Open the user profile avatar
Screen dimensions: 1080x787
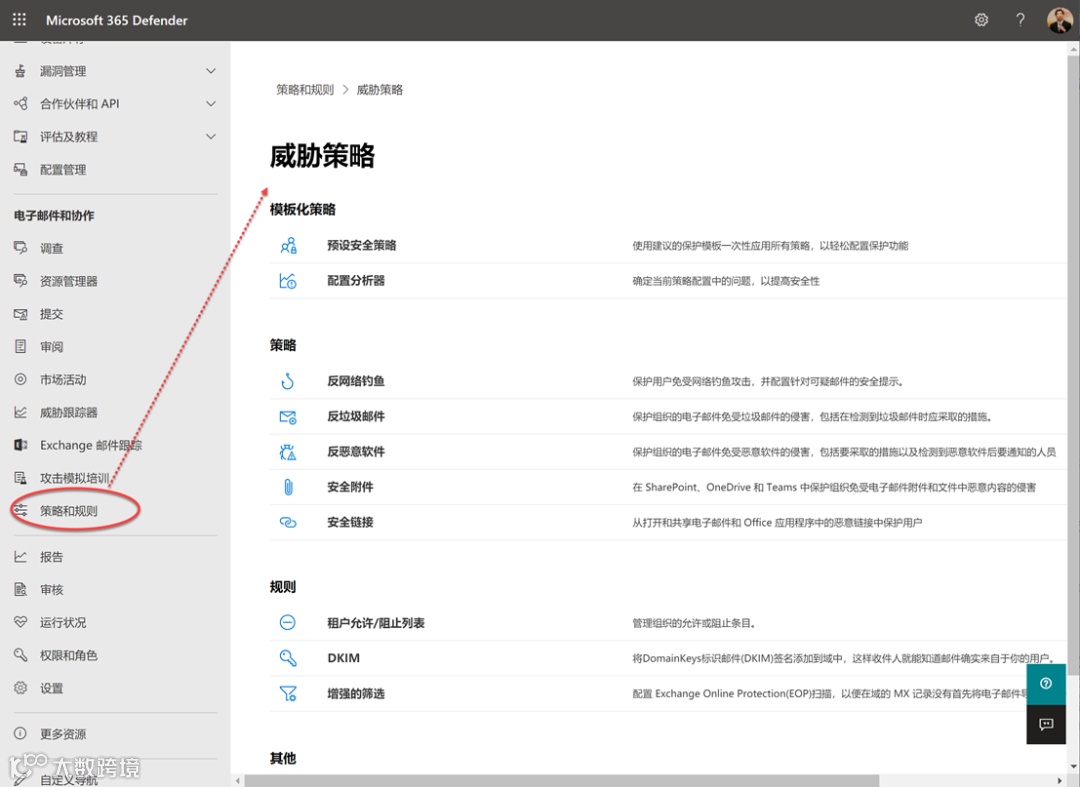pyautogui.click(x=1059, y=20)
